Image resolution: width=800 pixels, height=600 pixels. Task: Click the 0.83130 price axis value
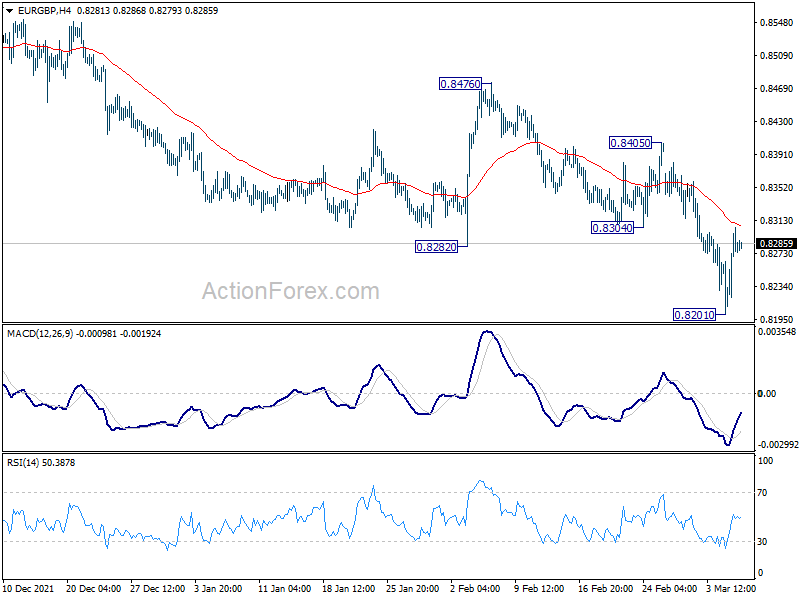[x=777, y=220]
